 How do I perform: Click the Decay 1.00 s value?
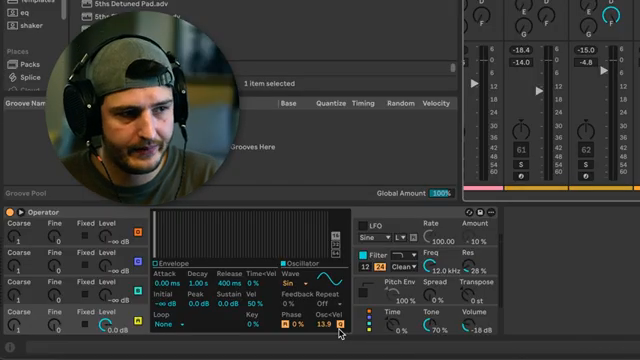tap(198, 283)
